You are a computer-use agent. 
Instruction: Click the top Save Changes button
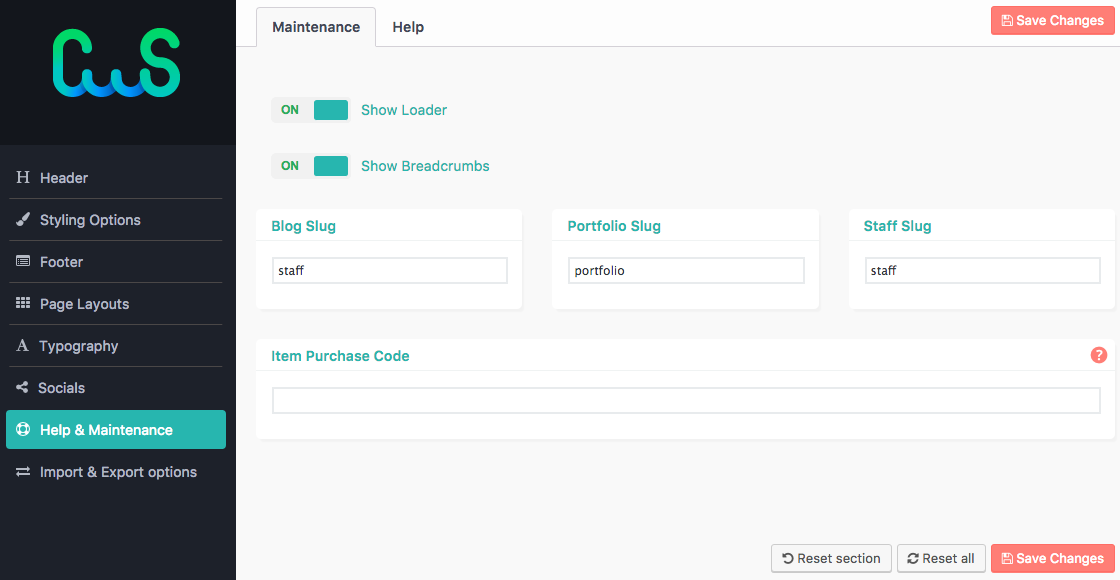click(1053, 21)
